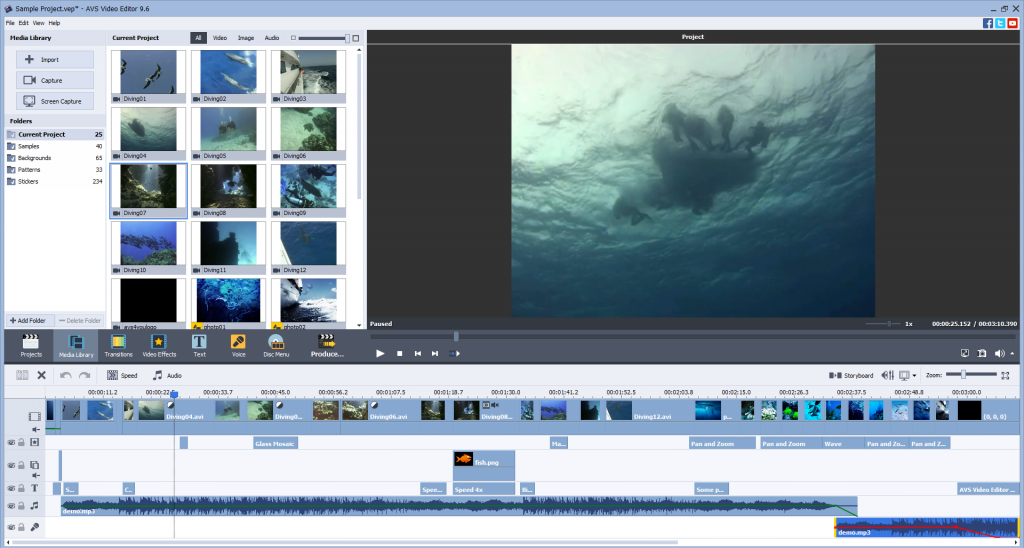Click the Import button
This screenshot has height=548, width=1024.
(x=55, y=59)
